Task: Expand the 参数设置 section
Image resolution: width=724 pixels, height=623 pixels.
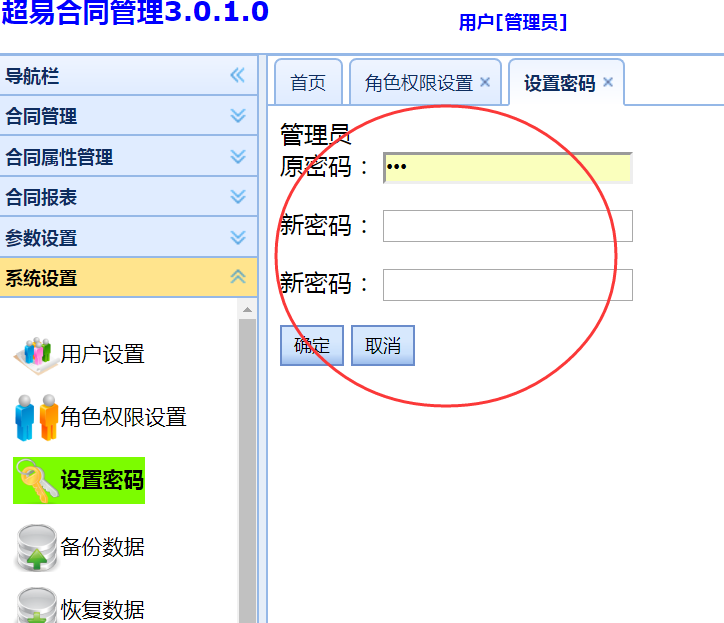Action: point(237,238)
